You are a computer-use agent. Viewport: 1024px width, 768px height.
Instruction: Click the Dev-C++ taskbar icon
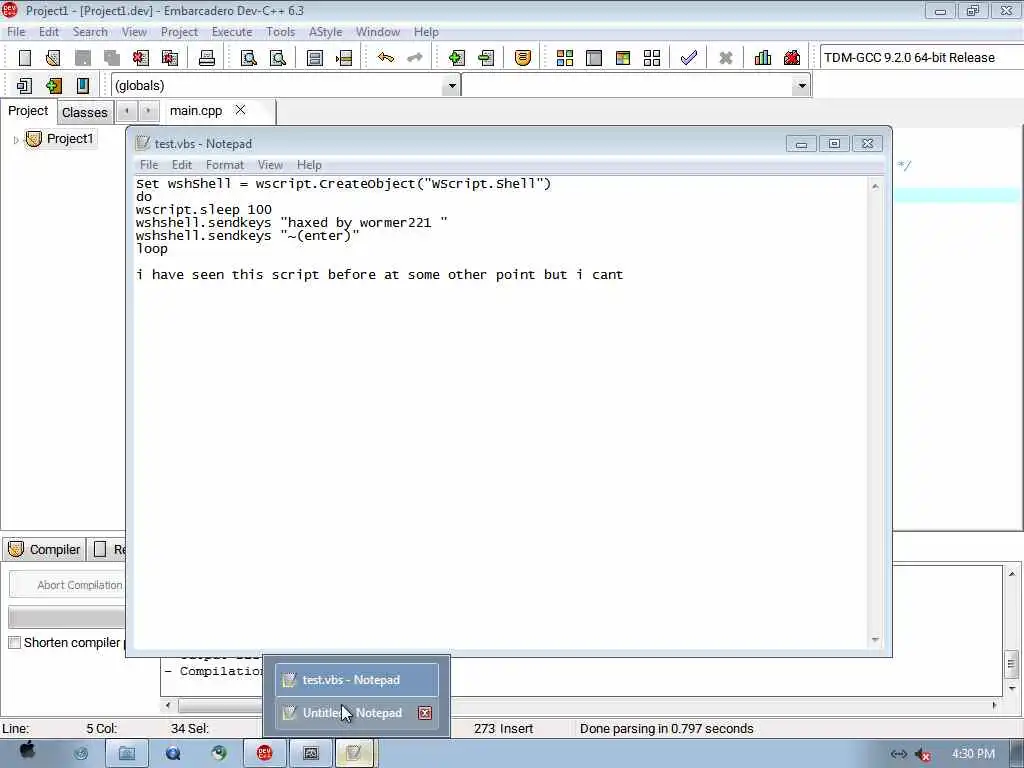[264, 754]
